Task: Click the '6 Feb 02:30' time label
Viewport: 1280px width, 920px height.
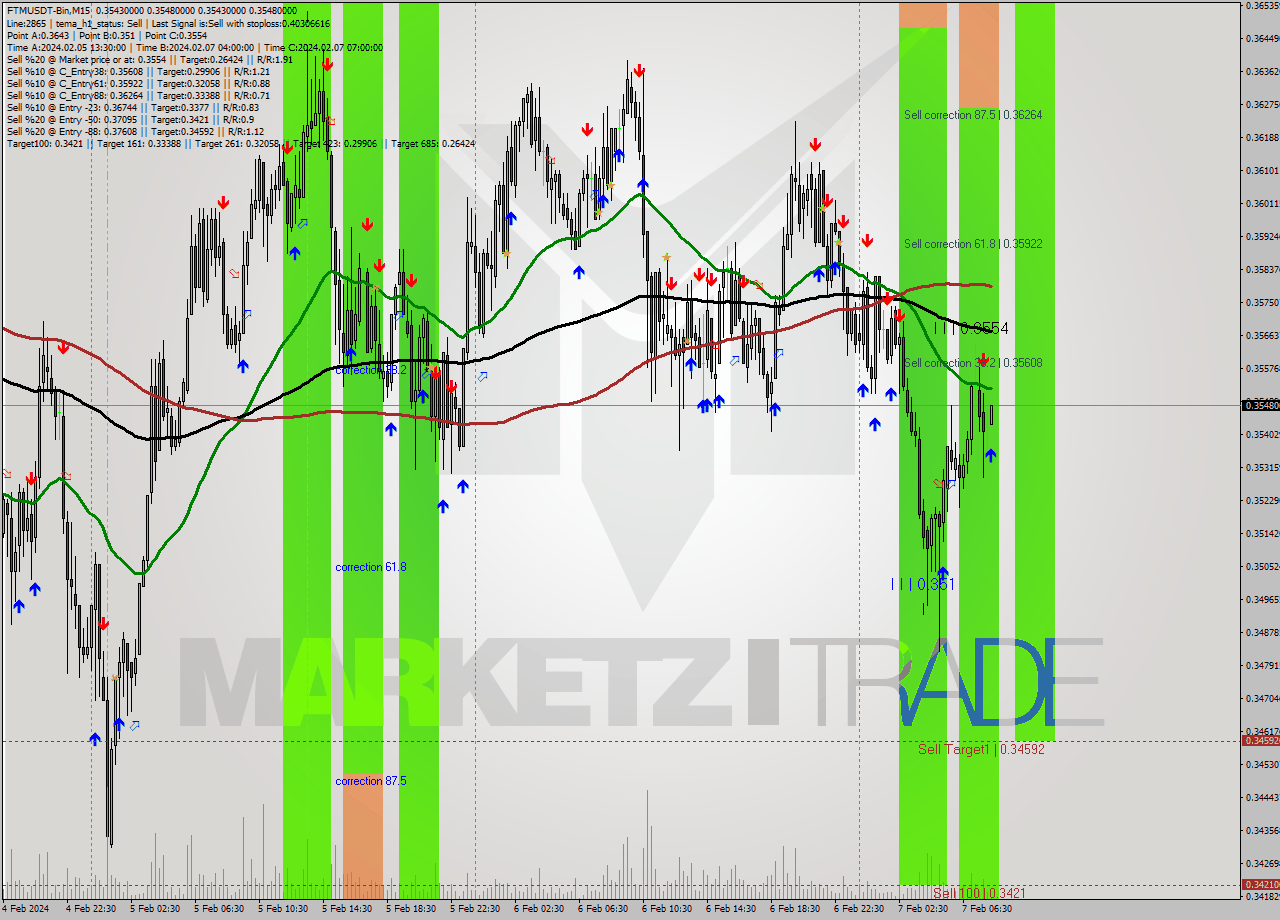Action: tap(539, 909)
